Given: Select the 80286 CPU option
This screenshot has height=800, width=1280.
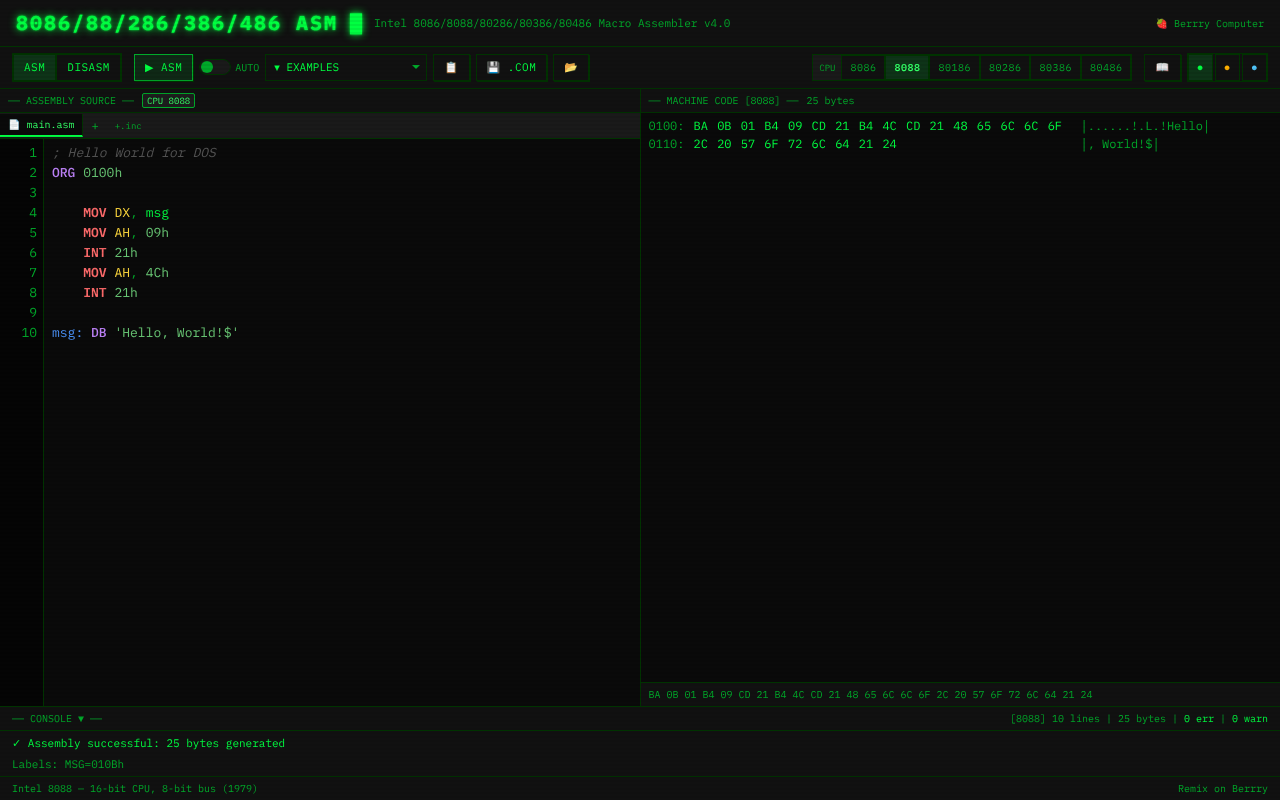Looking at the screenshot, I should [x=1005, y=68].
